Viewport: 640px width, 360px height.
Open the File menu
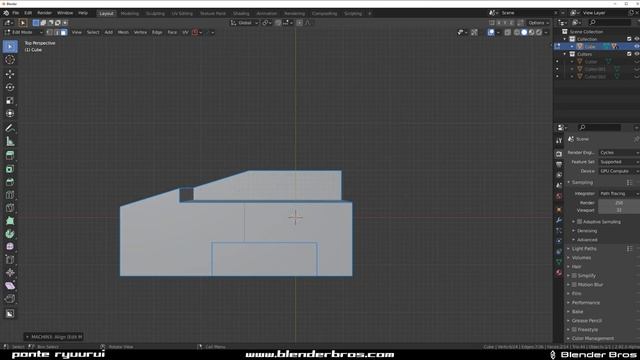pos(16,13)
